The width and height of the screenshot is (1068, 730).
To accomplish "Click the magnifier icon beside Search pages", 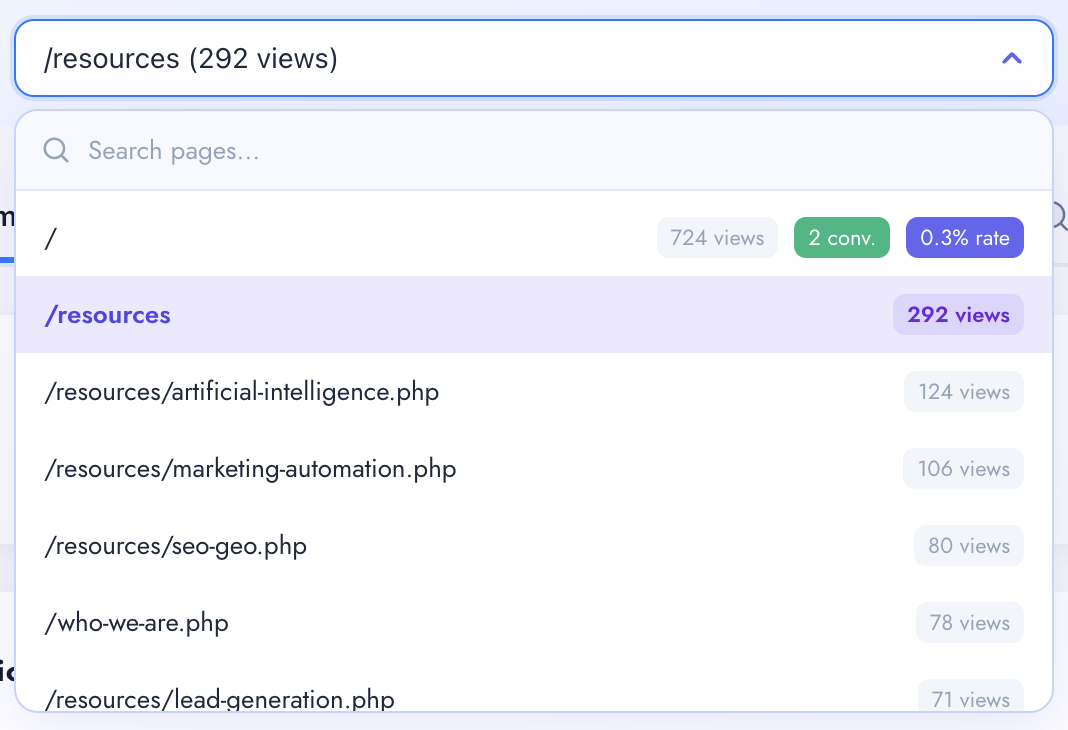I will 56,150.
